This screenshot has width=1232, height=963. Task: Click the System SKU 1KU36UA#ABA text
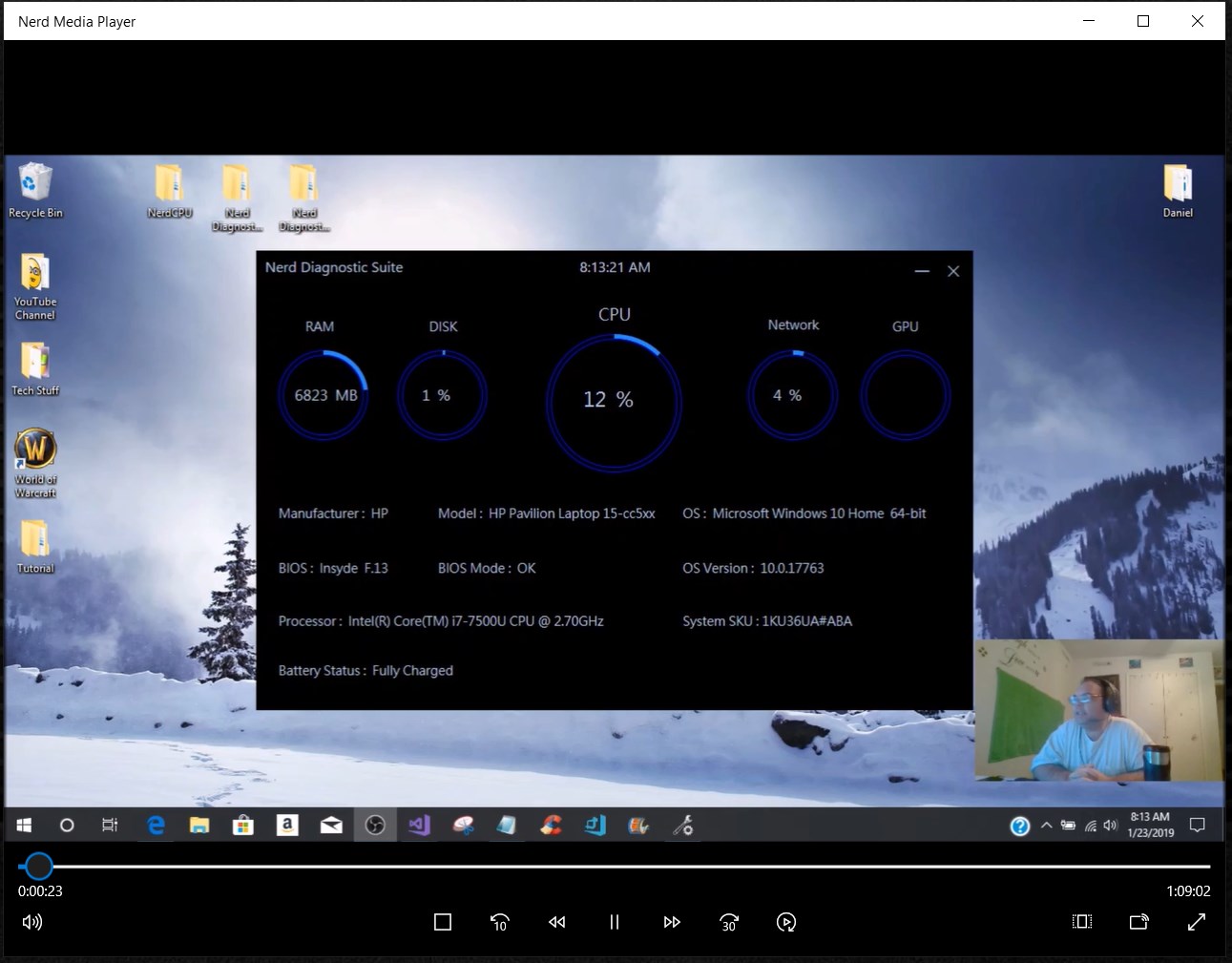pyautogui.click(x=767, y=621)
